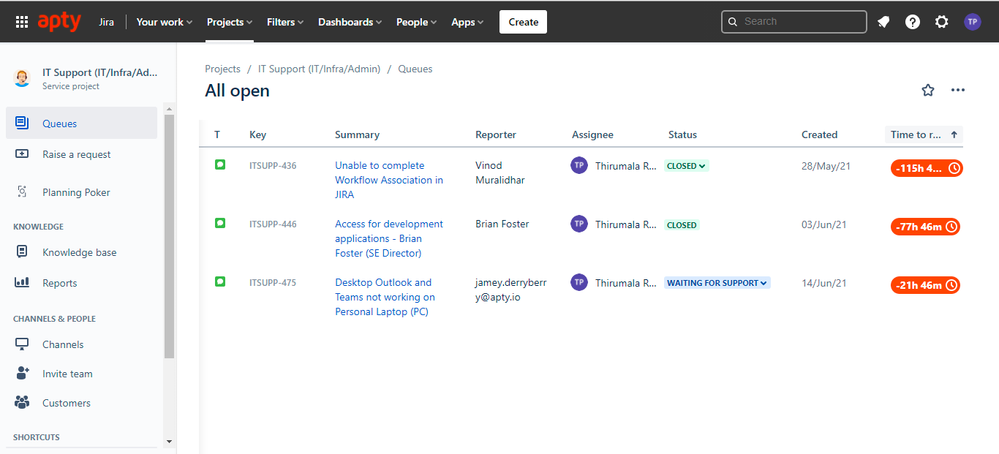Open Knowledge base in sidebar
Screen dimensions: 999x454
pyautogui.click(x=82, y=252)
